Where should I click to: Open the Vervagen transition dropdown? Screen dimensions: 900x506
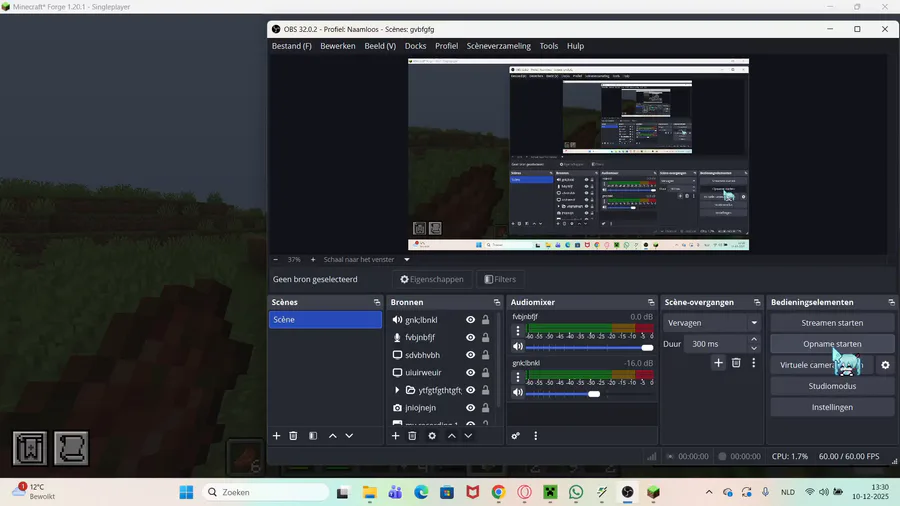712,323
